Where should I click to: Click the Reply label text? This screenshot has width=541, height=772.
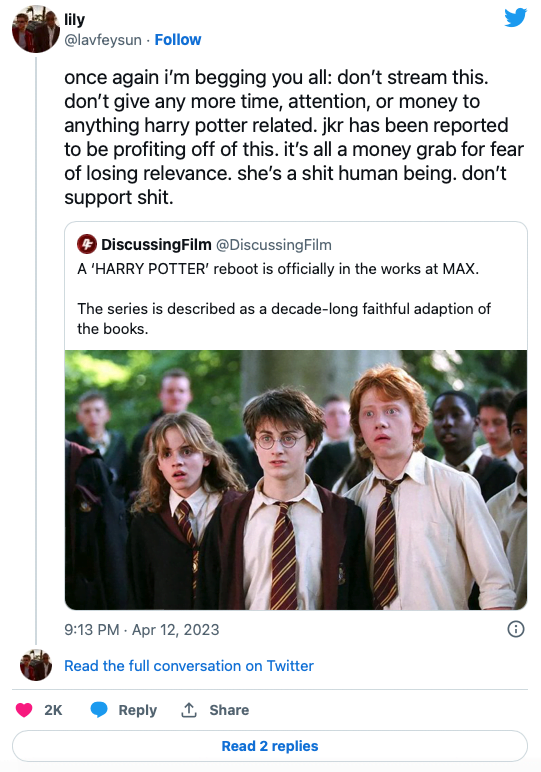coord(138,710)
